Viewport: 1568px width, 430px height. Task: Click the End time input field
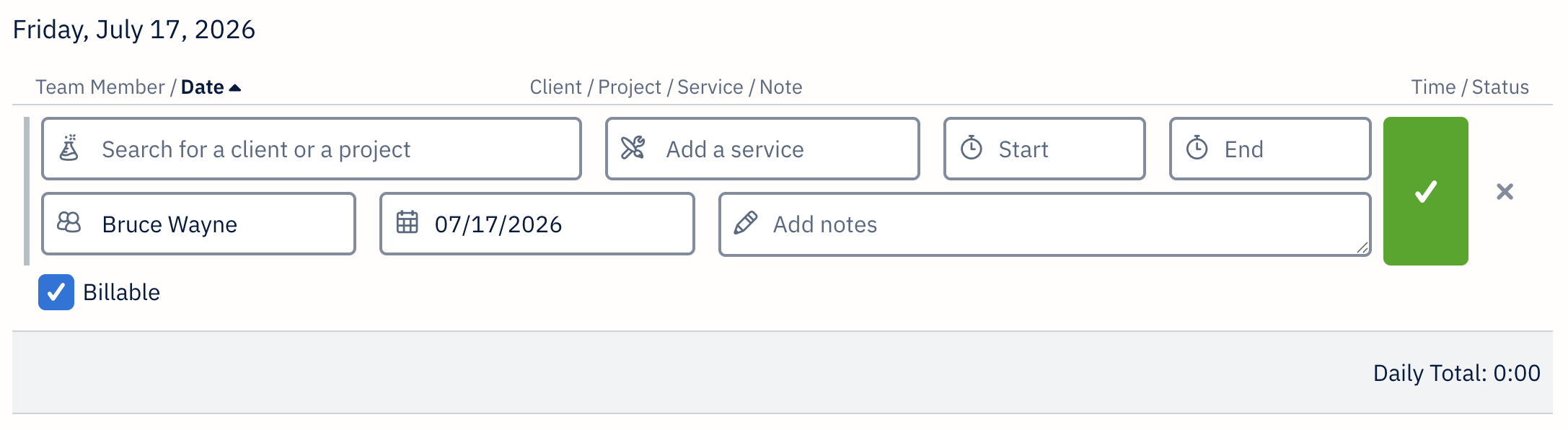pos(1270,149)
